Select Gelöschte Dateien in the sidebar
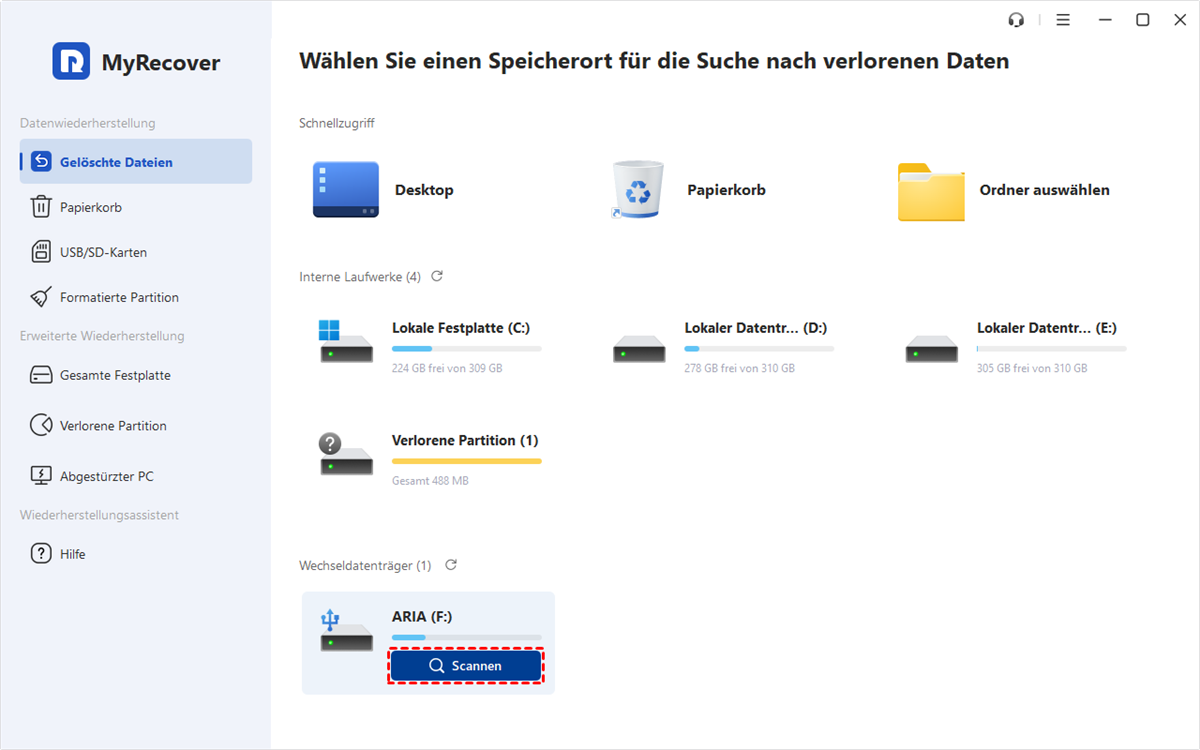 tap(136, 161)
